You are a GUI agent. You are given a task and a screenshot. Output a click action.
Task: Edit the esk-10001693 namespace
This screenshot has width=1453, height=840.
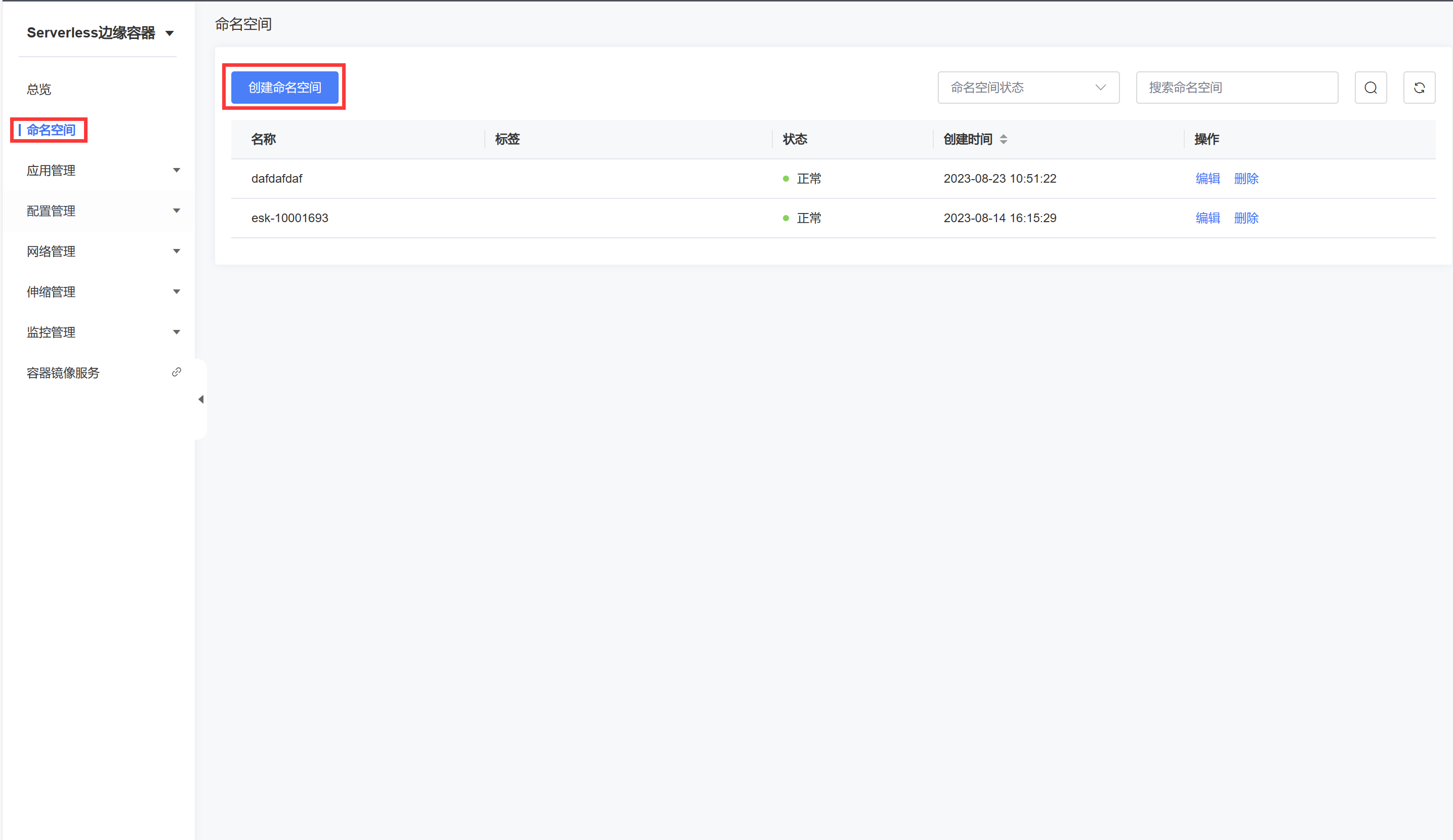(1208, 218)
